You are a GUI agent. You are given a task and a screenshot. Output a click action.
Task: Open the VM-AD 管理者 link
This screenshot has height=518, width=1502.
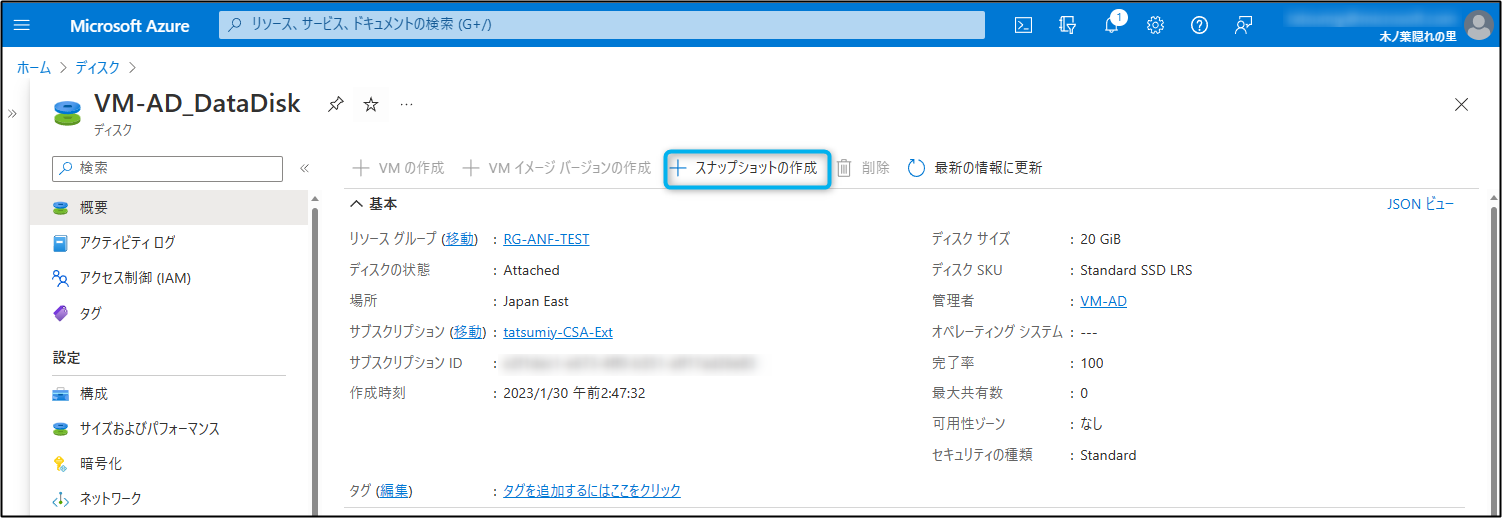click(x=1104, y=301)
